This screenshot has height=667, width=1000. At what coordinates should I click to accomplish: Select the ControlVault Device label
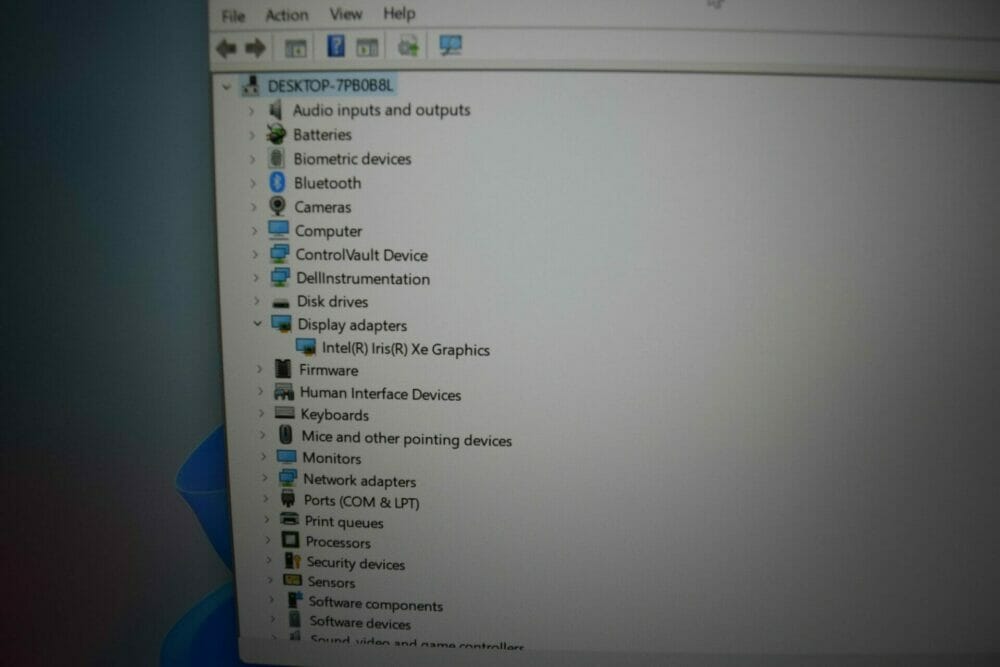pos(362,255)
